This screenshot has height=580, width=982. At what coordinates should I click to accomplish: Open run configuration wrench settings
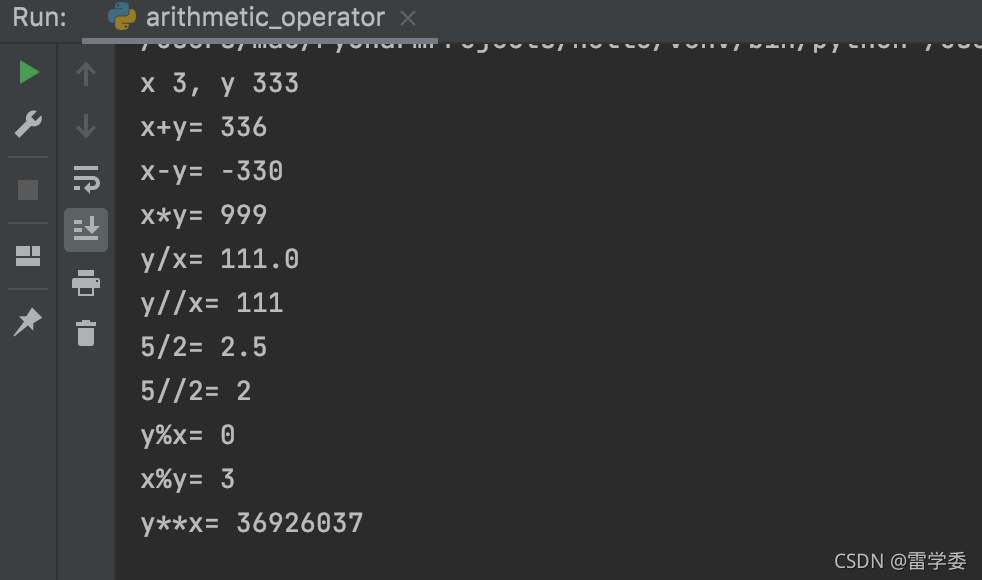click(28, 124)
